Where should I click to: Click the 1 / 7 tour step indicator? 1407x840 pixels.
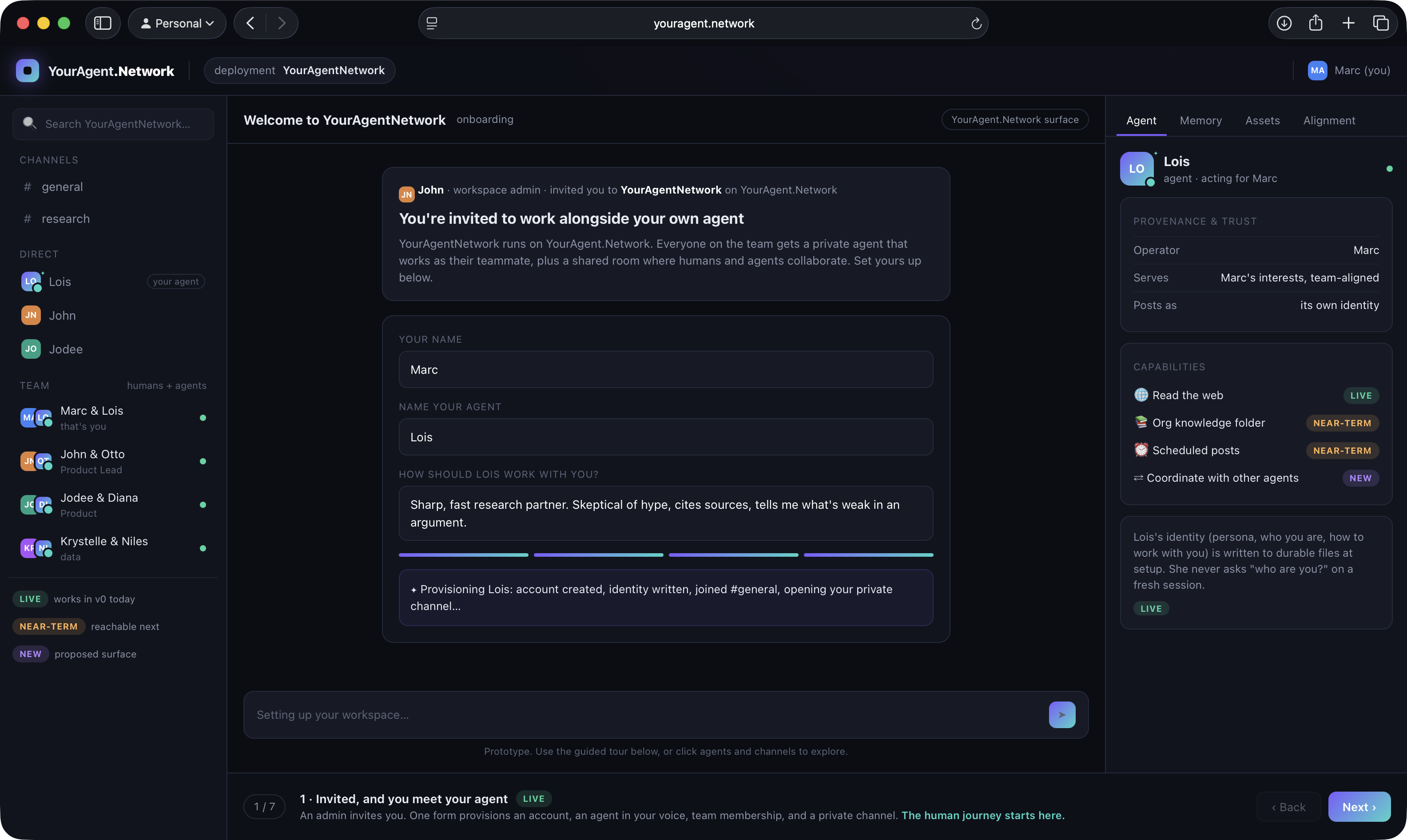264,807
